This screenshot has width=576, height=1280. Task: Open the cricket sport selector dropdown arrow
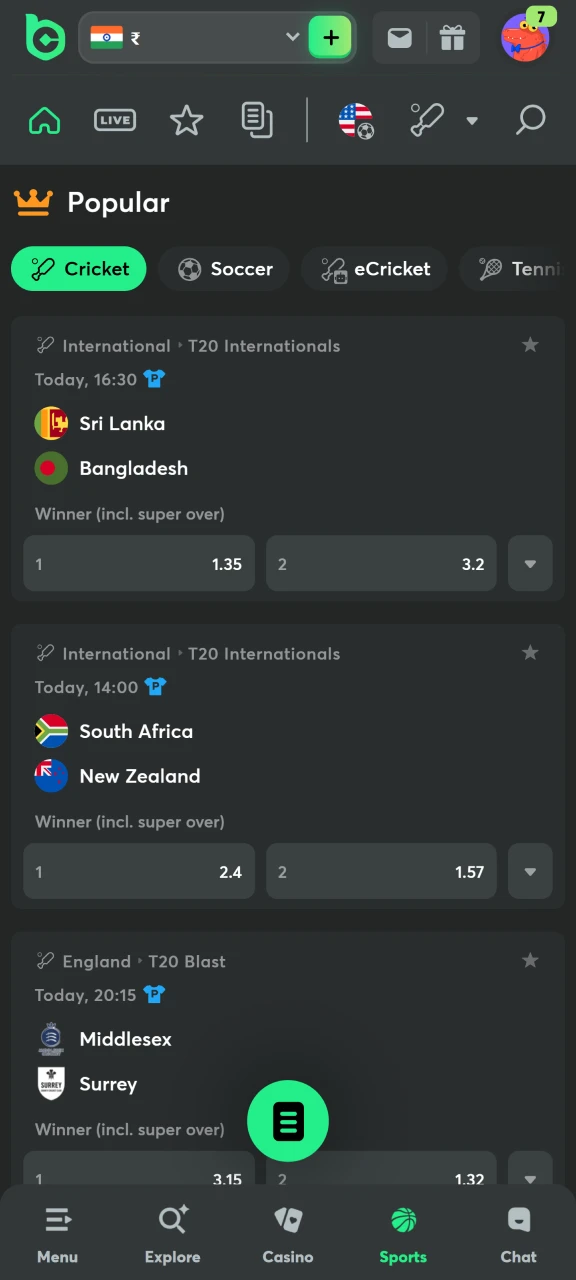pos(472,121)
